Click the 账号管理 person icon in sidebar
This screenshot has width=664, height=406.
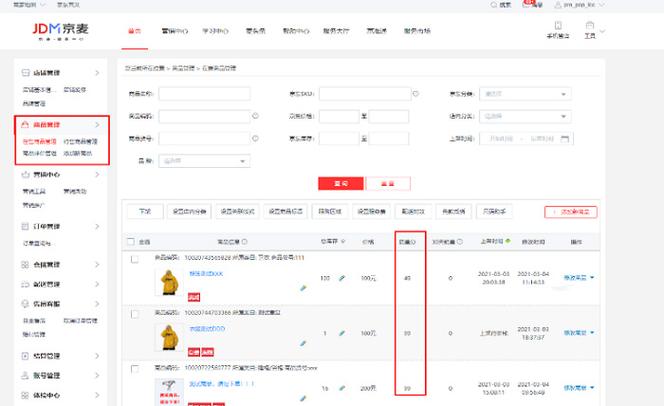pos(25,375)
